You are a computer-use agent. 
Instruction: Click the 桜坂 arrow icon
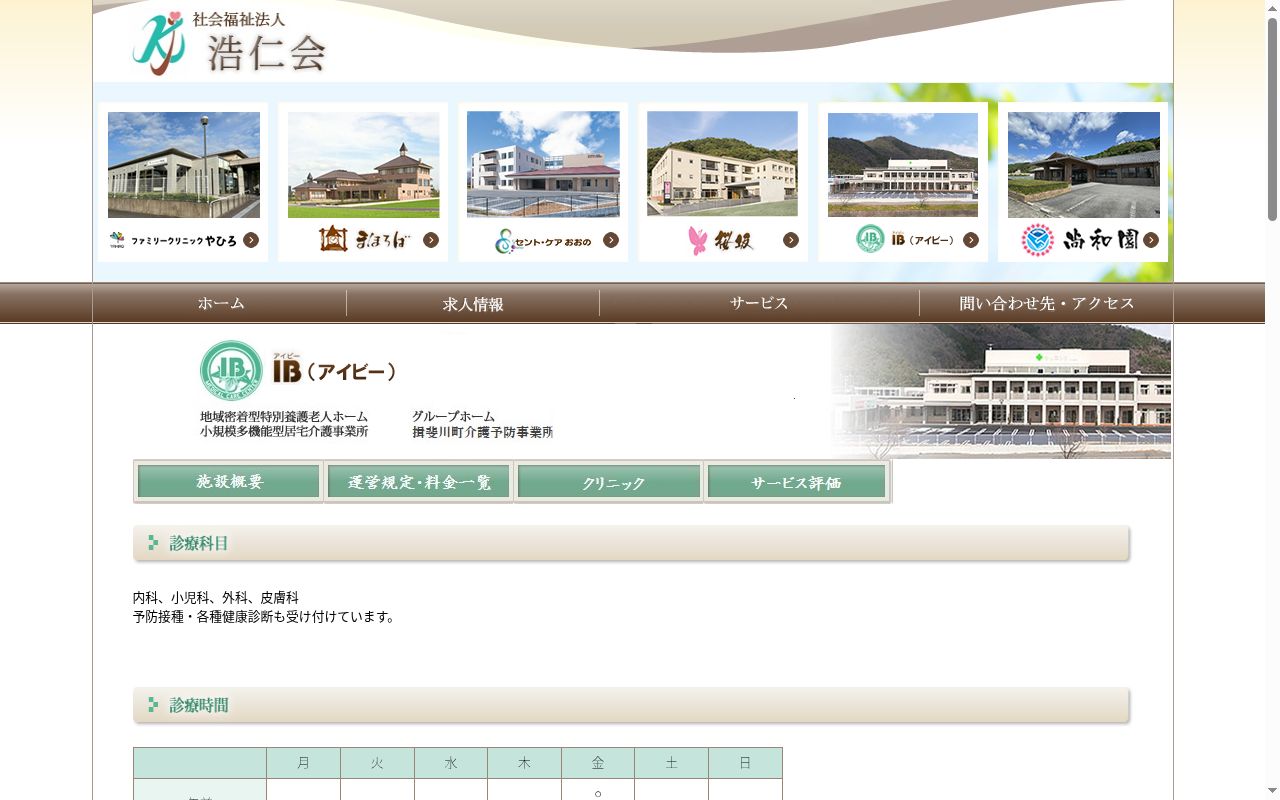point(791,240)
